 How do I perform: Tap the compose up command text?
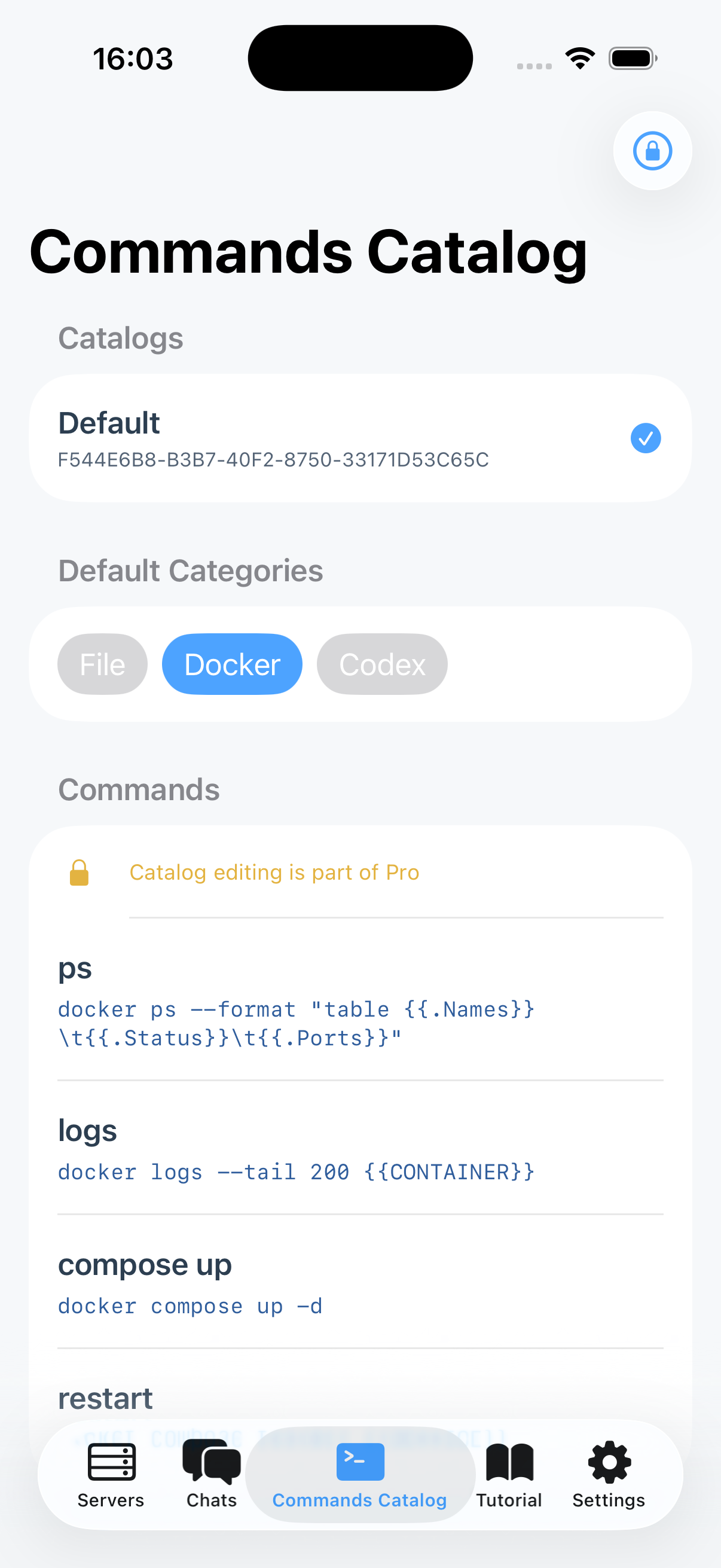click(190, 1305)
